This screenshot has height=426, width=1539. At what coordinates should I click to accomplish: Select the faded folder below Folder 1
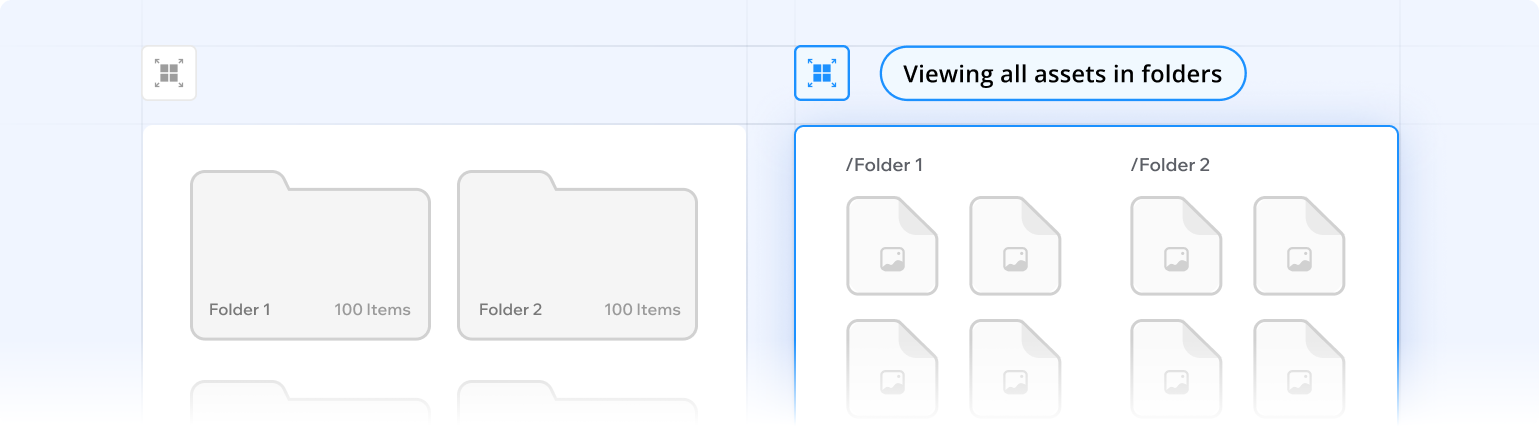(310, 402)
